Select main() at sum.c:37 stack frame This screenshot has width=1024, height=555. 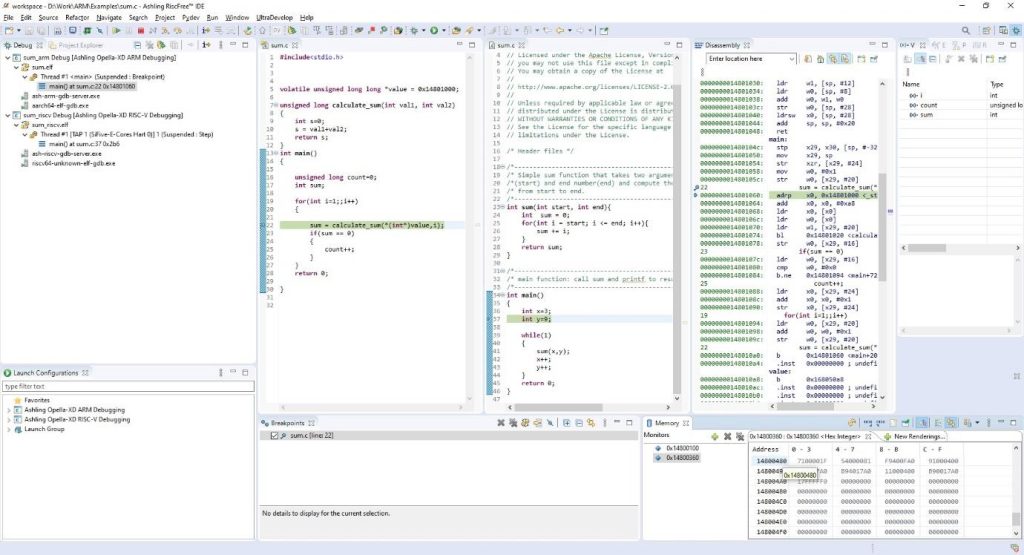[84, 144]
